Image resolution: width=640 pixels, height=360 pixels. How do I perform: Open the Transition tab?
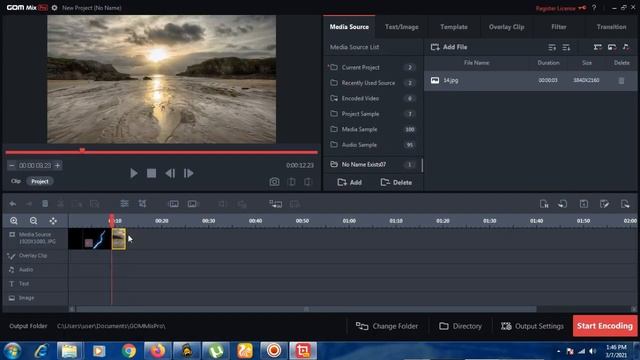[611, 27]
